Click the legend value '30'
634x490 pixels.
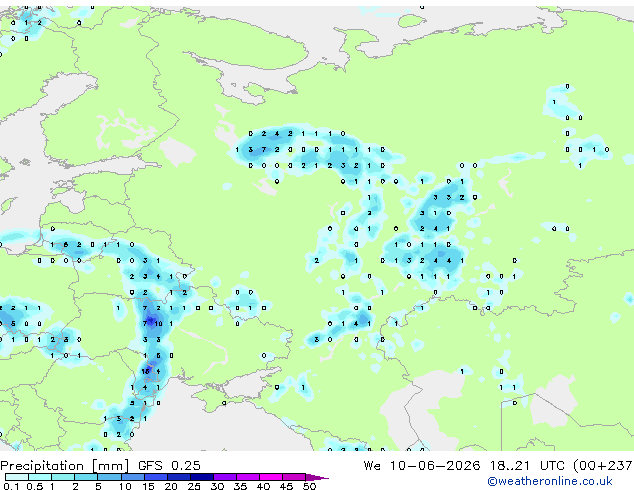(217, 486)
